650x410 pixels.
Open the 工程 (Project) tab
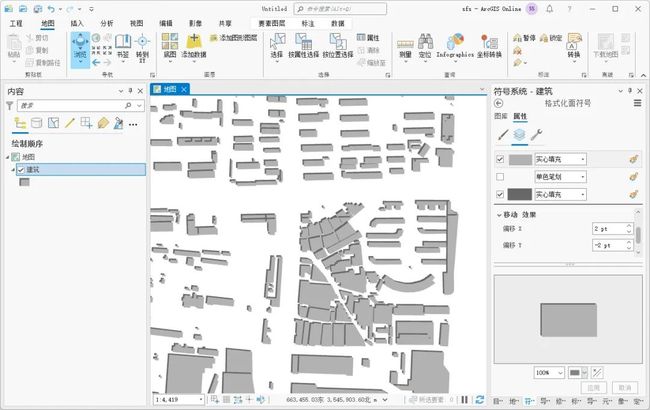16,23
